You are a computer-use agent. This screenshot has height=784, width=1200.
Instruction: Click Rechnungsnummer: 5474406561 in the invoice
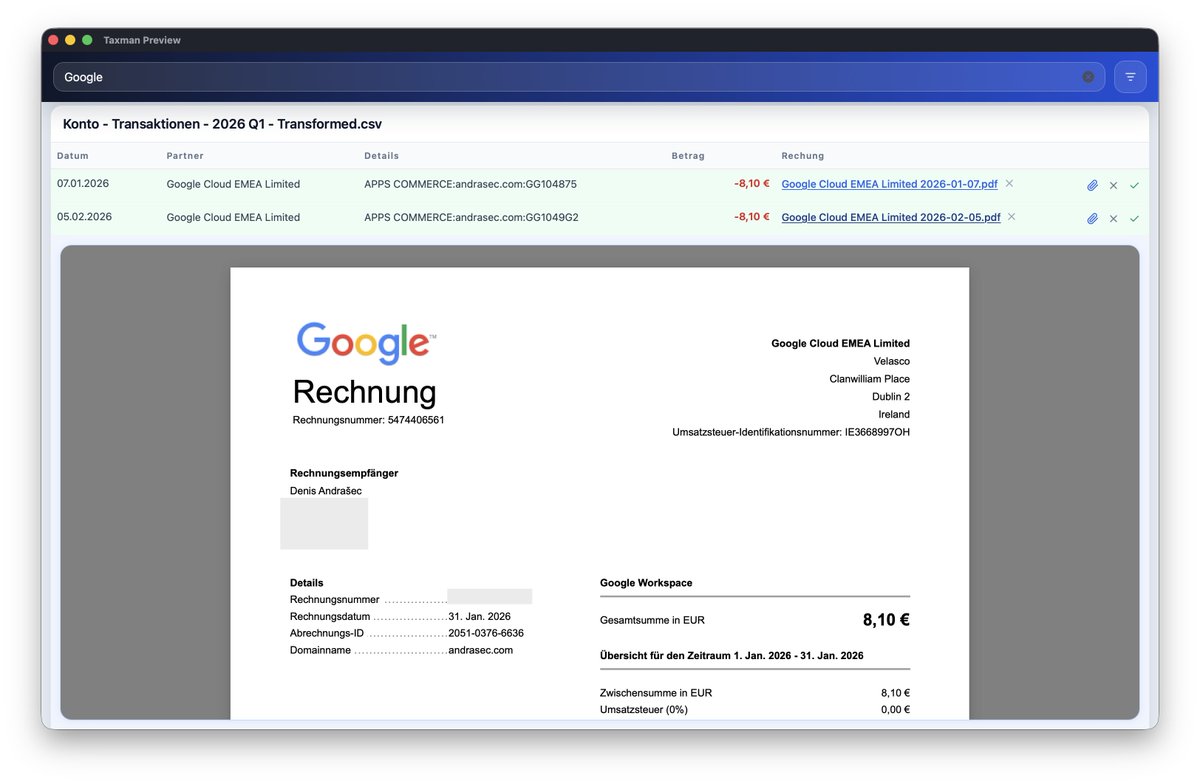368,420
